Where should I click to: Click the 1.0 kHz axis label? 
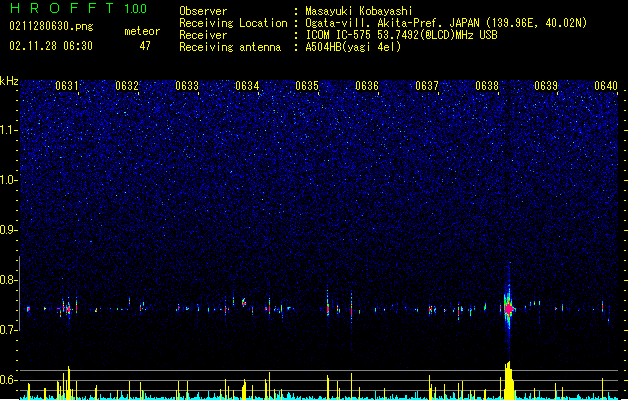8,180
